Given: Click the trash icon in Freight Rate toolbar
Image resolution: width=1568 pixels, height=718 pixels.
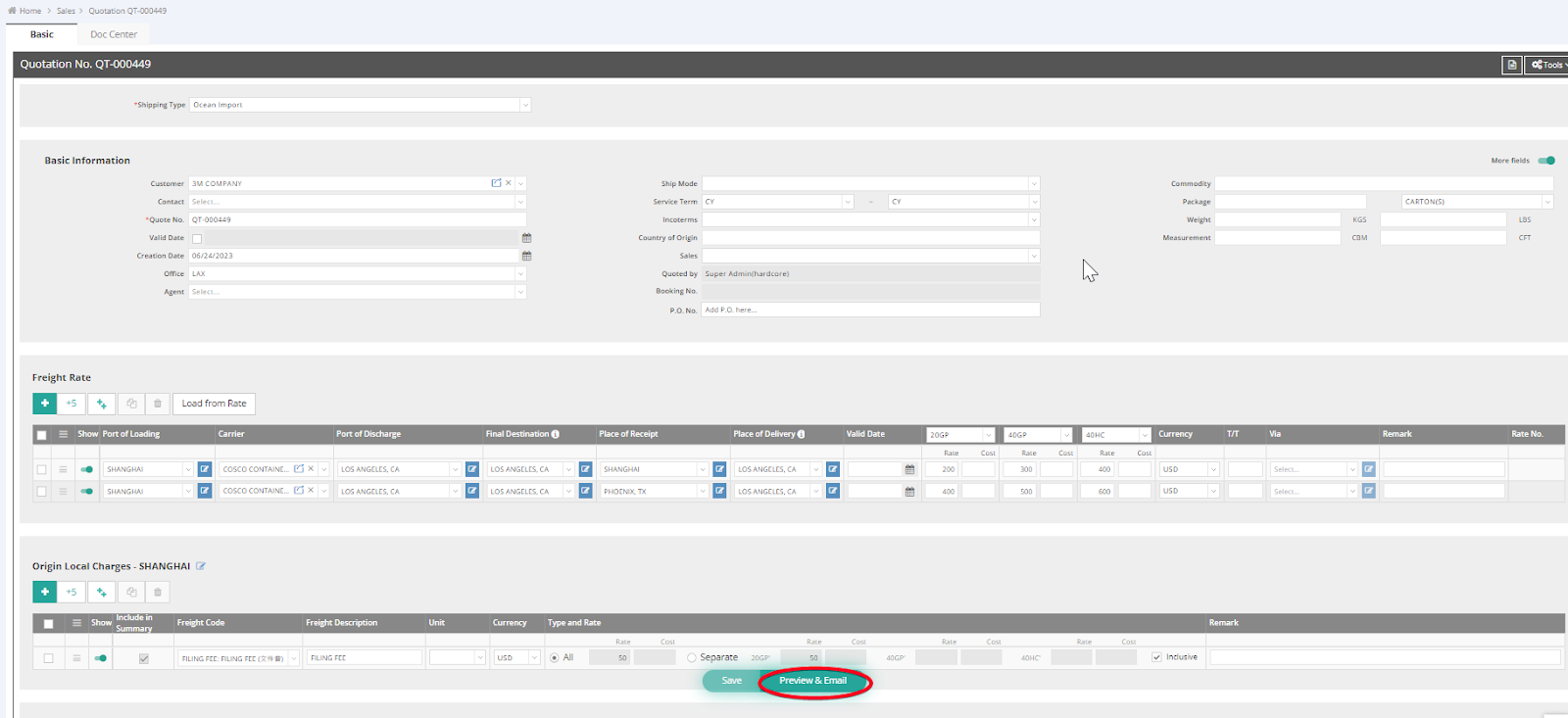Looking at the screenshot, I should pyautogui.click(x=158, y=404).
